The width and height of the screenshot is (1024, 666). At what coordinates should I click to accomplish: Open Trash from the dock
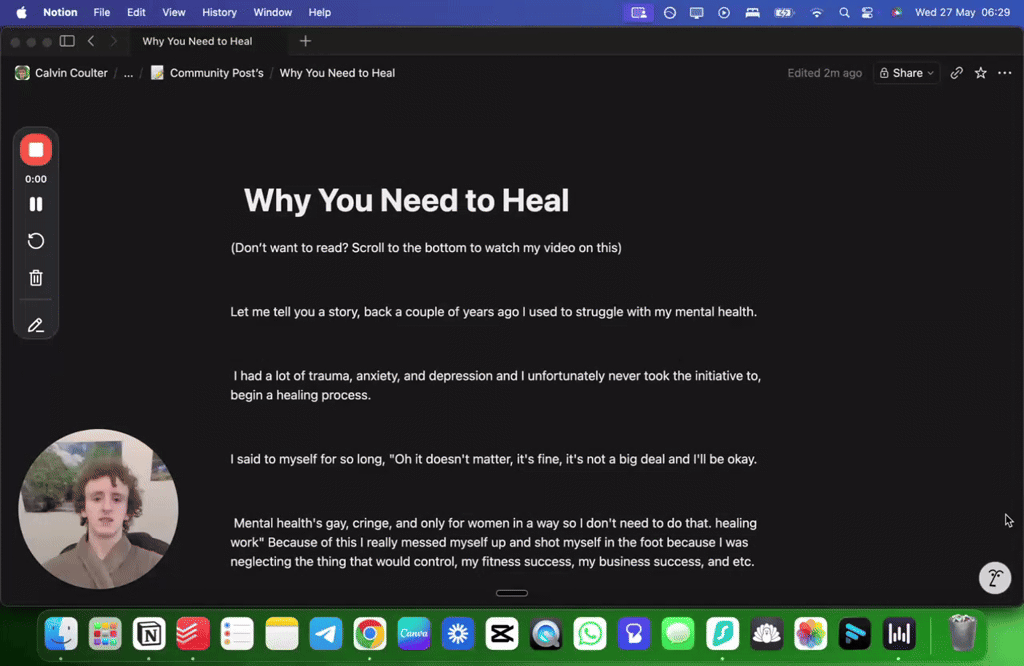[x=963, y=633]
